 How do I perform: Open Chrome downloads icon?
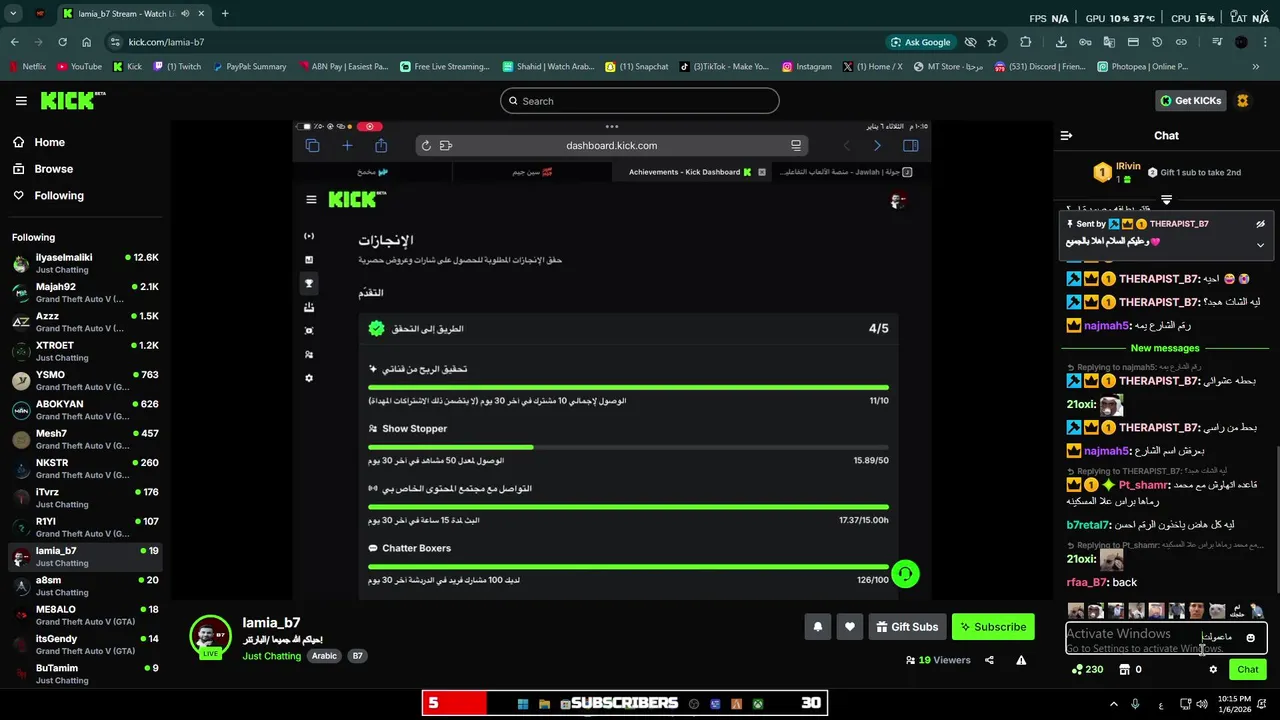click(x=1061, y=42)
